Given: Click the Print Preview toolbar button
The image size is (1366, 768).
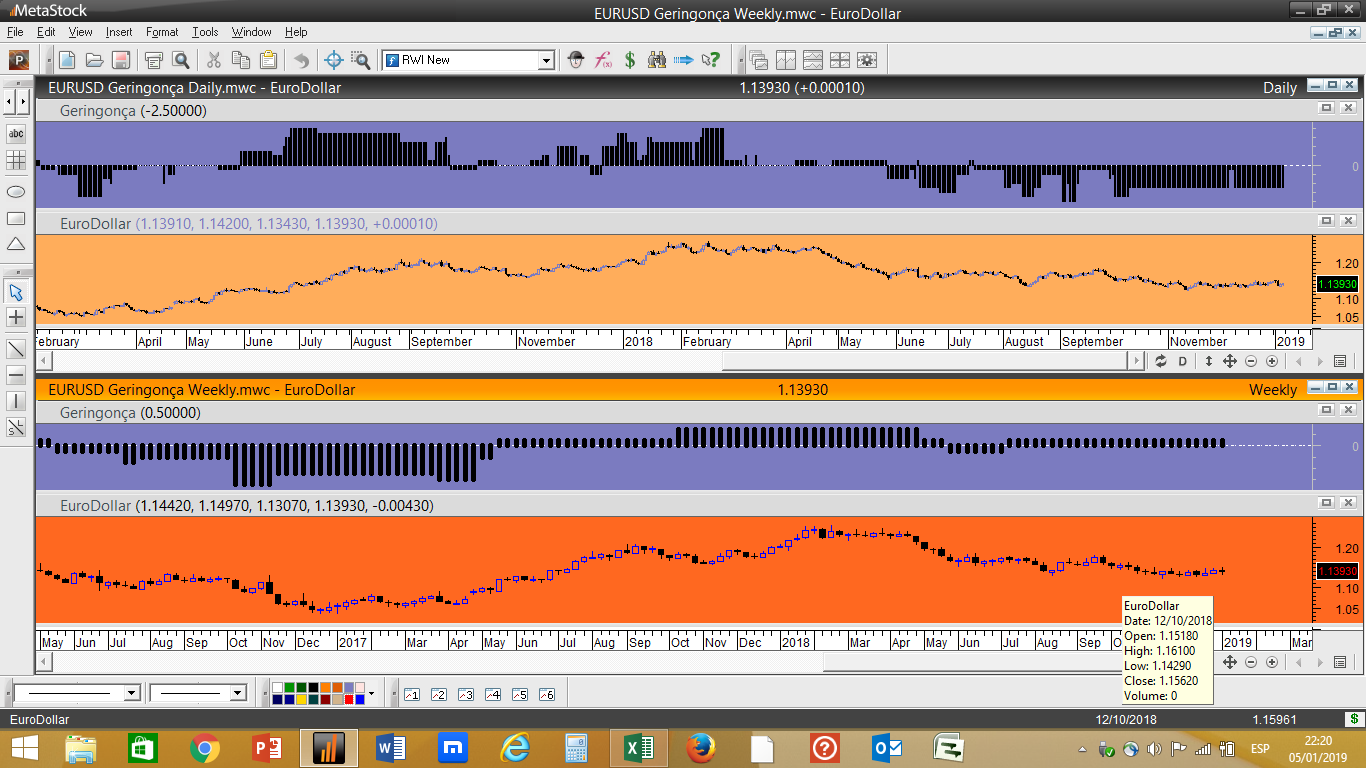Looking at the screenshot, I should [x=180, y=60].
